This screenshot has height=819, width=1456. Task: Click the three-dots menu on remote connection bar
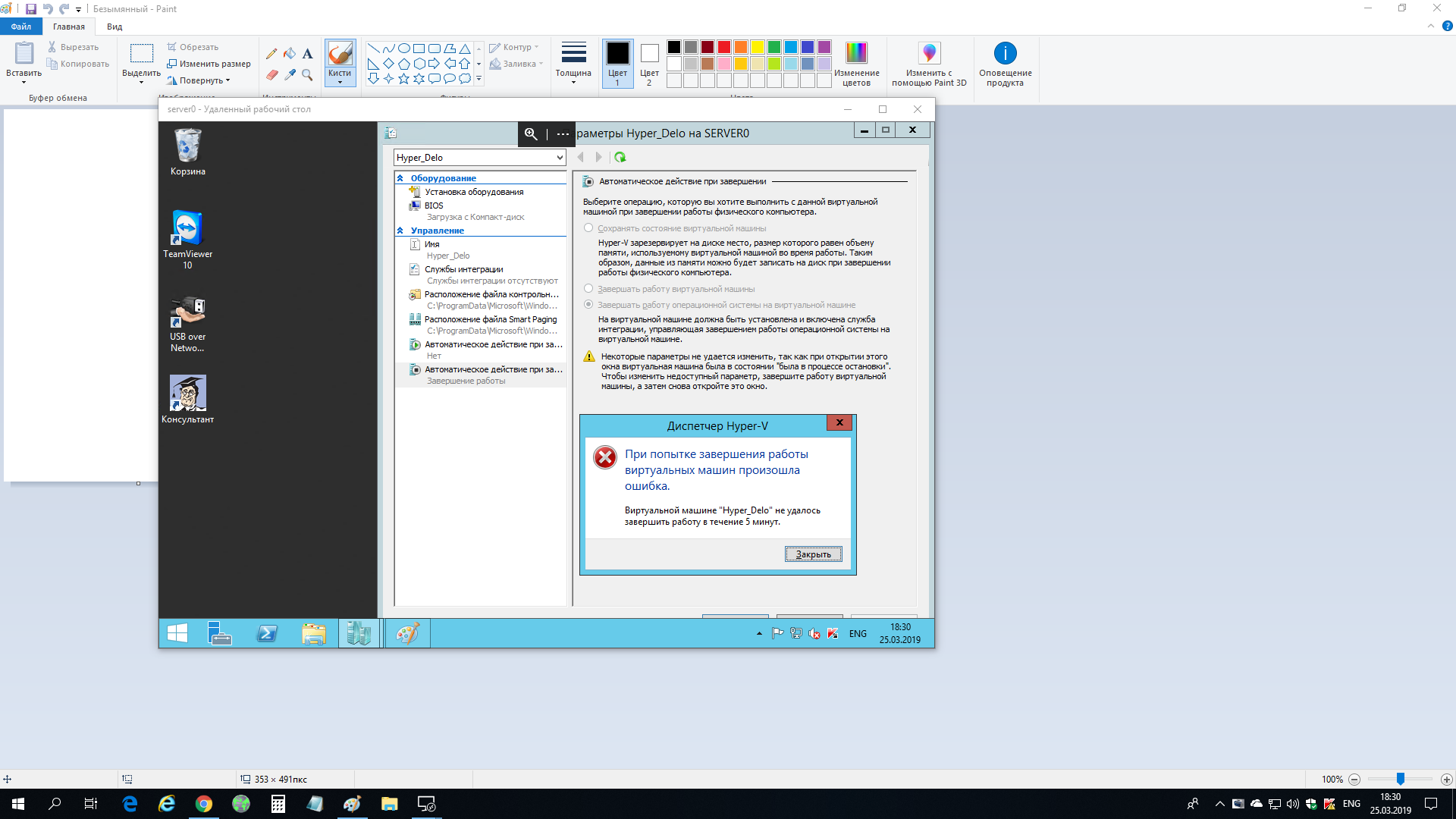click(563, 134)
